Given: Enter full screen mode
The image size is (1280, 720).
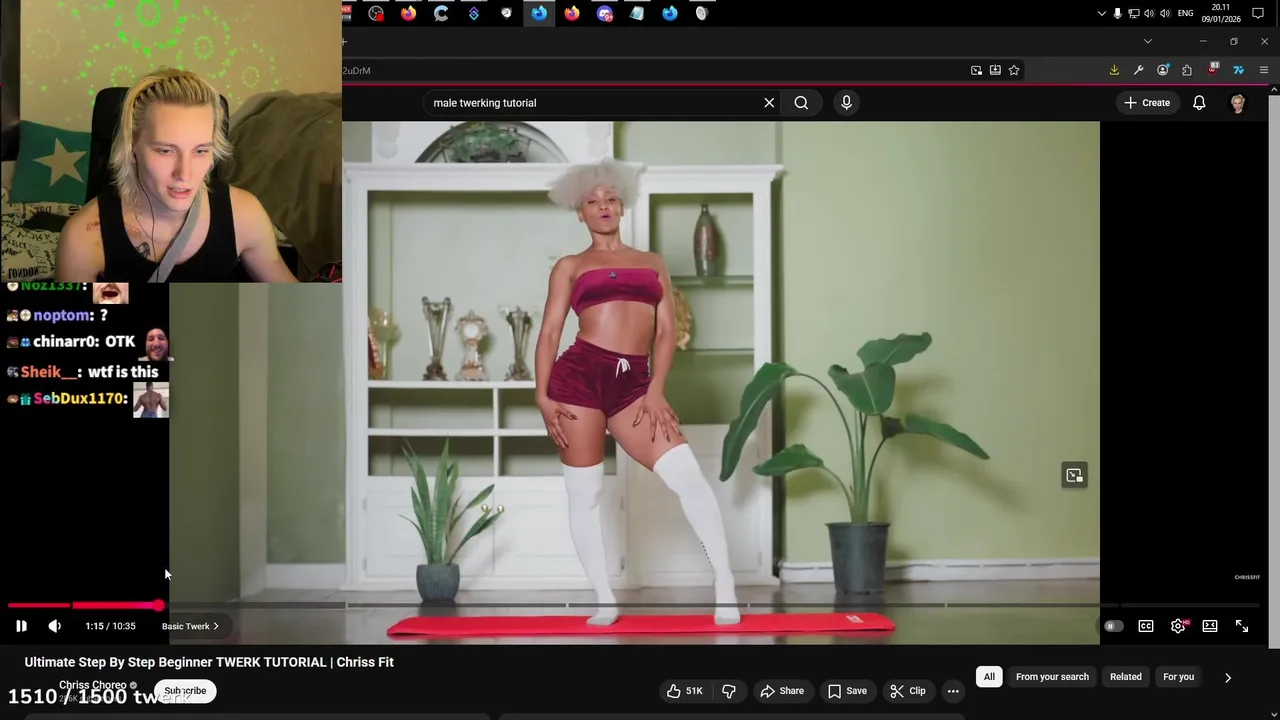Looking at the screenshot, I should click(x=1242, y=626).
